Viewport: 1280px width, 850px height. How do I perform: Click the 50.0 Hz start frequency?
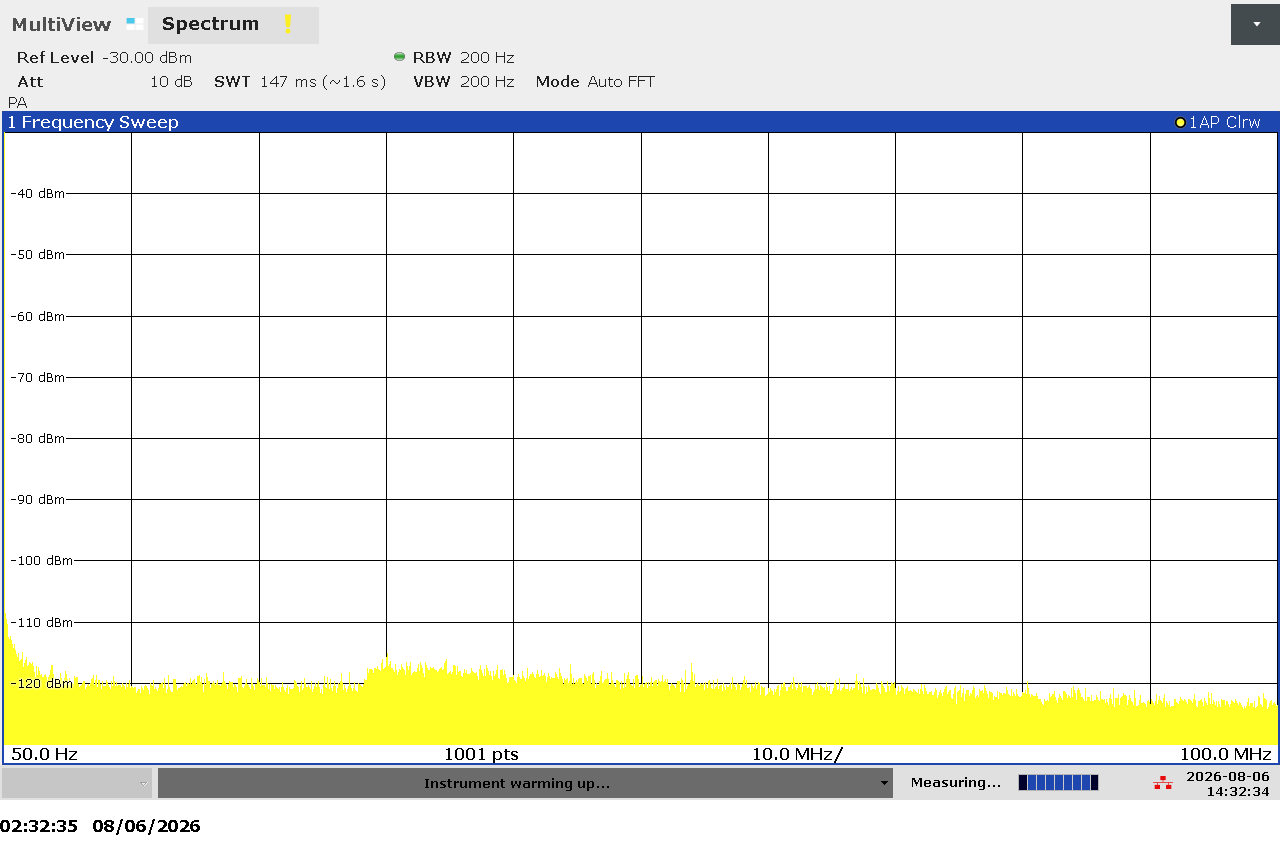coord(44,754)
